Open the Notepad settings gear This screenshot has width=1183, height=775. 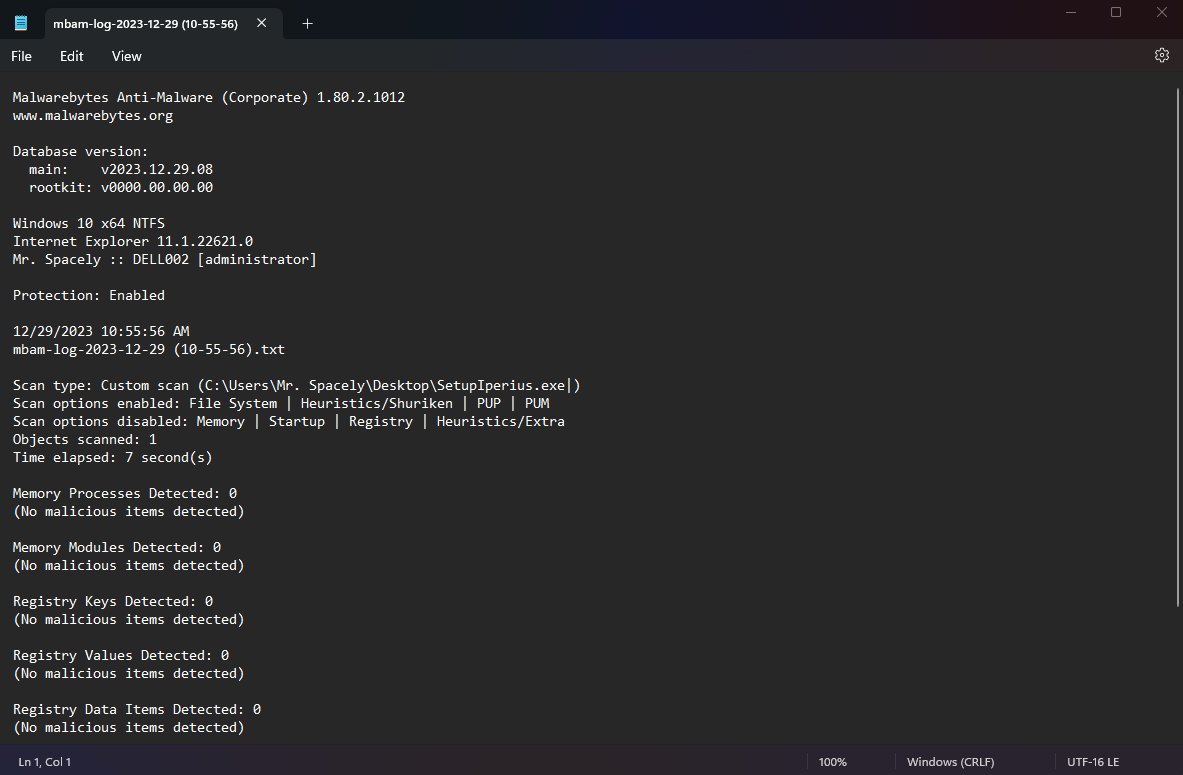click(1161, 55)
